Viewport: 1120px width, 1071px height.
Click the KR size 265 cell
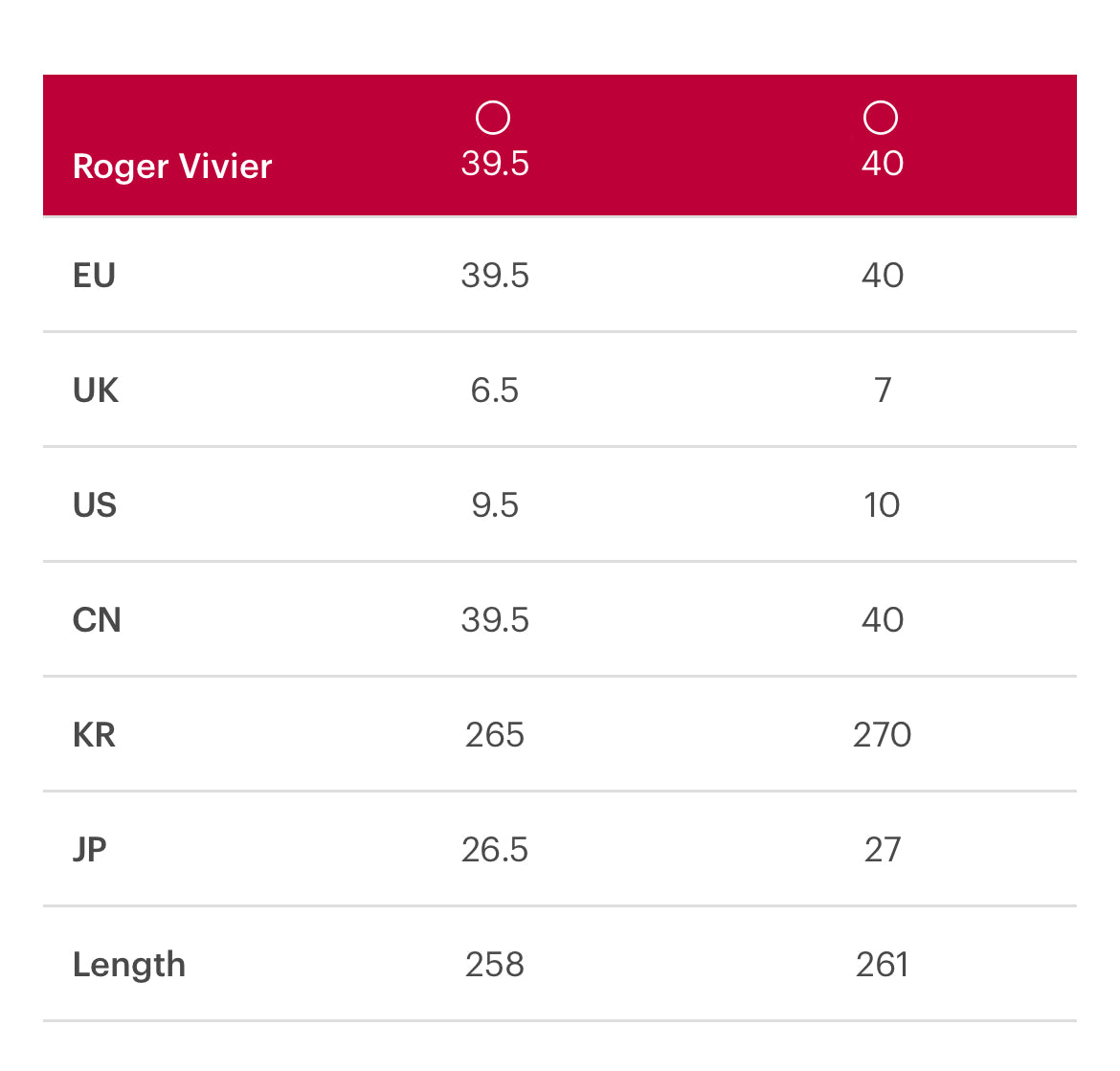[x=495, y=735]
